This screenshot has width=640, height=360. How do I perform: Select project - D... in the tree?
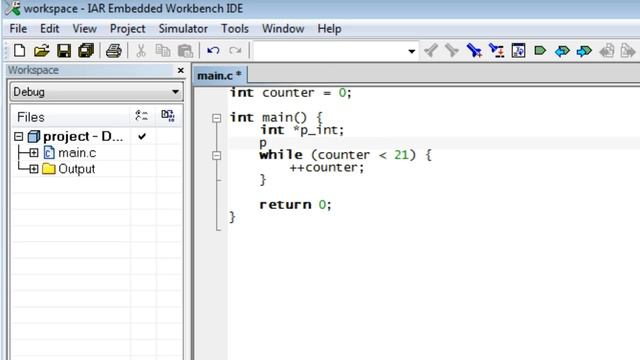click(x=83, y=136)
